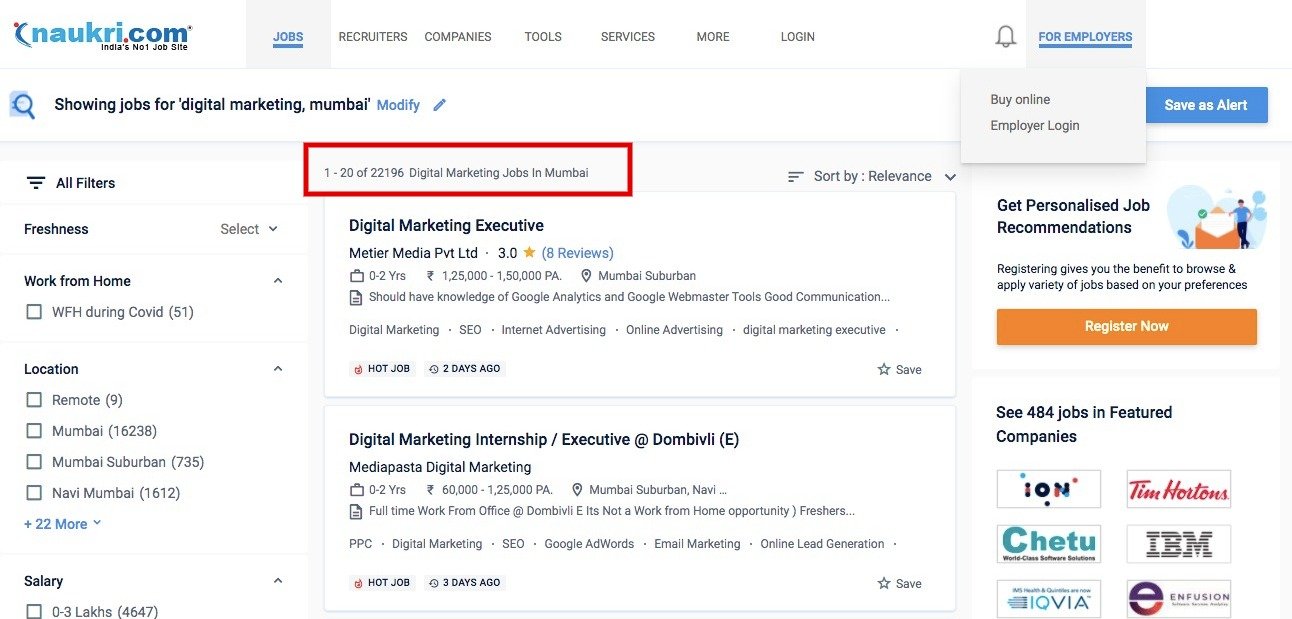
Task: Click the star Save icon on Digital Marketing Executive
Action: coord(884,369)
